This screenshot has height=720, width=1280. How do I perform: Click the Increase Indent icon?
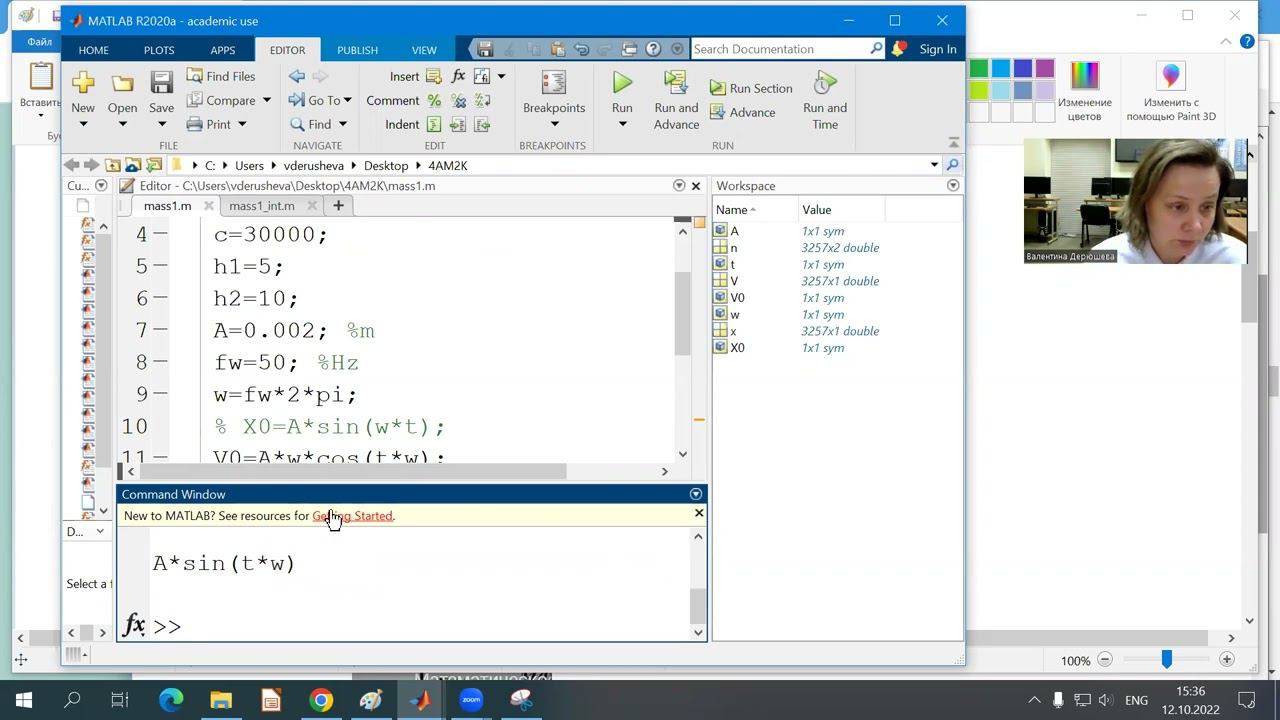click(x=458, y=124)
